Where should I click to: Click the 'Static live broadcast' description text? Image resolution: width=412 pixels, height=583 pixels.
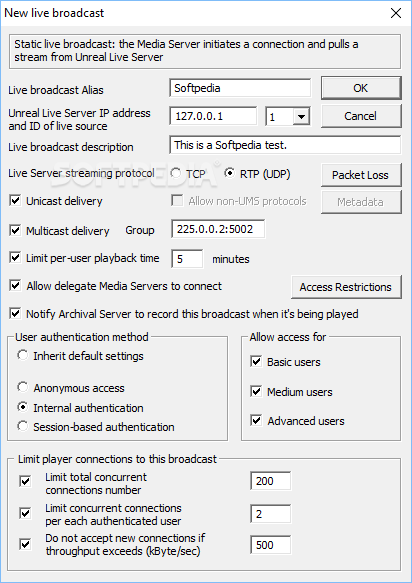pyautogui.click(x=186, y=51)
